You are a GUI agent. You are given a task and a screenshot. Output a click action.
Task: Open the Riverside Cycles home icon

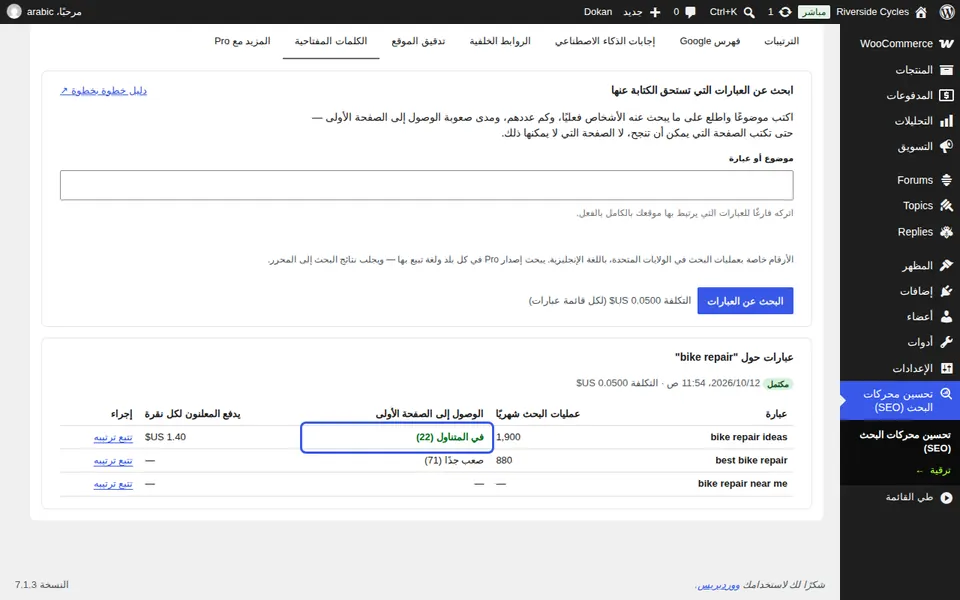pos(921,12)
